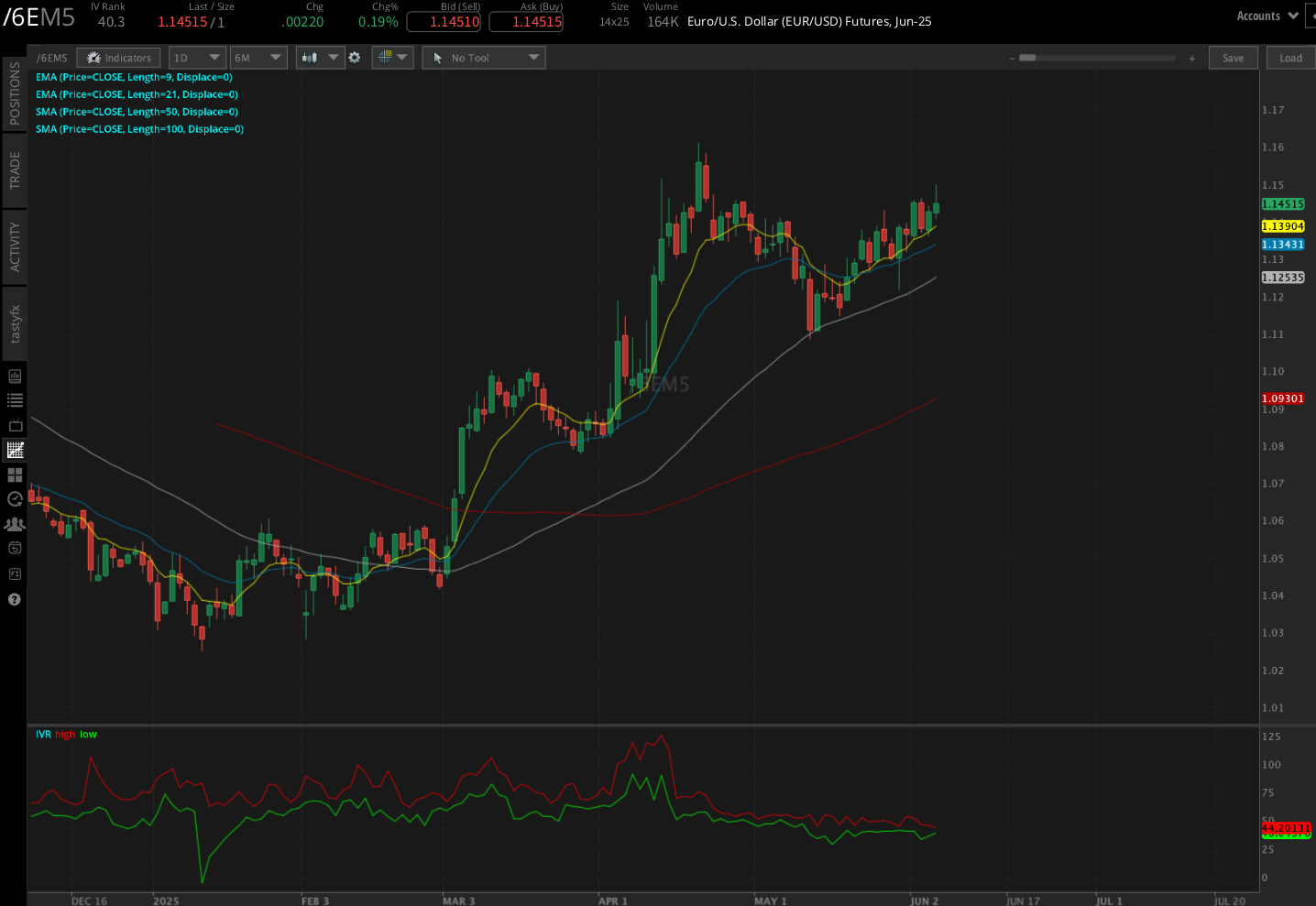Viewport: 1316px width, 906px height.
Task: Click the Save button
Action: pos(1233,57)
